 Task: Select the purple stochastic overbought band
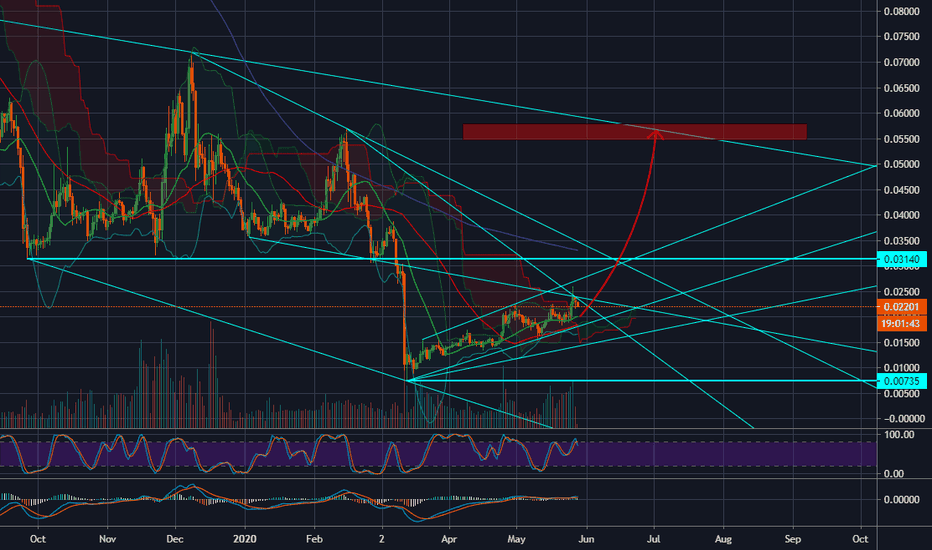438,454
